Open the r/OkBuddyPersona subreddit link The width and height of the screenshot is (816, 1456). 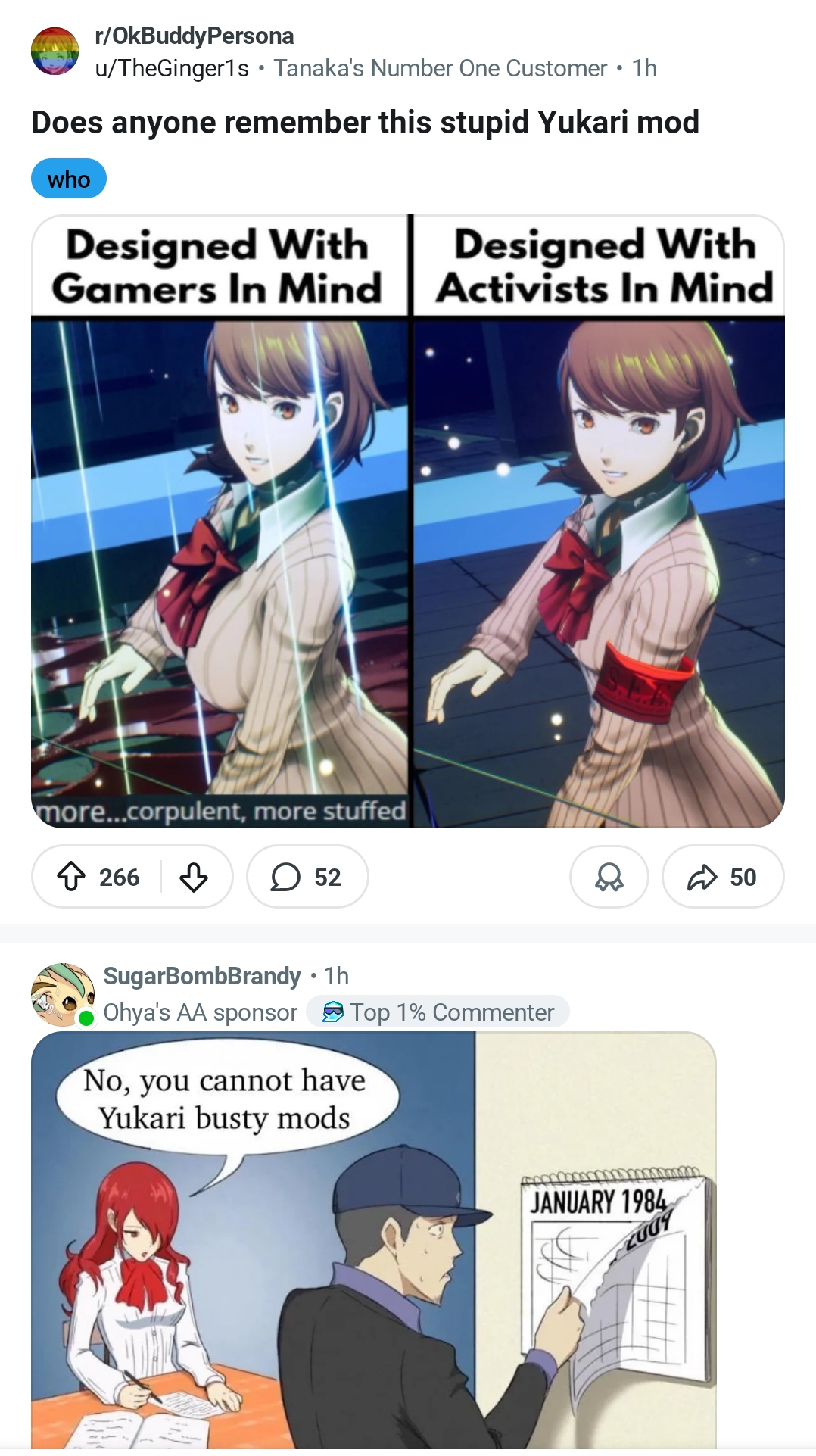tap(195, 36)
